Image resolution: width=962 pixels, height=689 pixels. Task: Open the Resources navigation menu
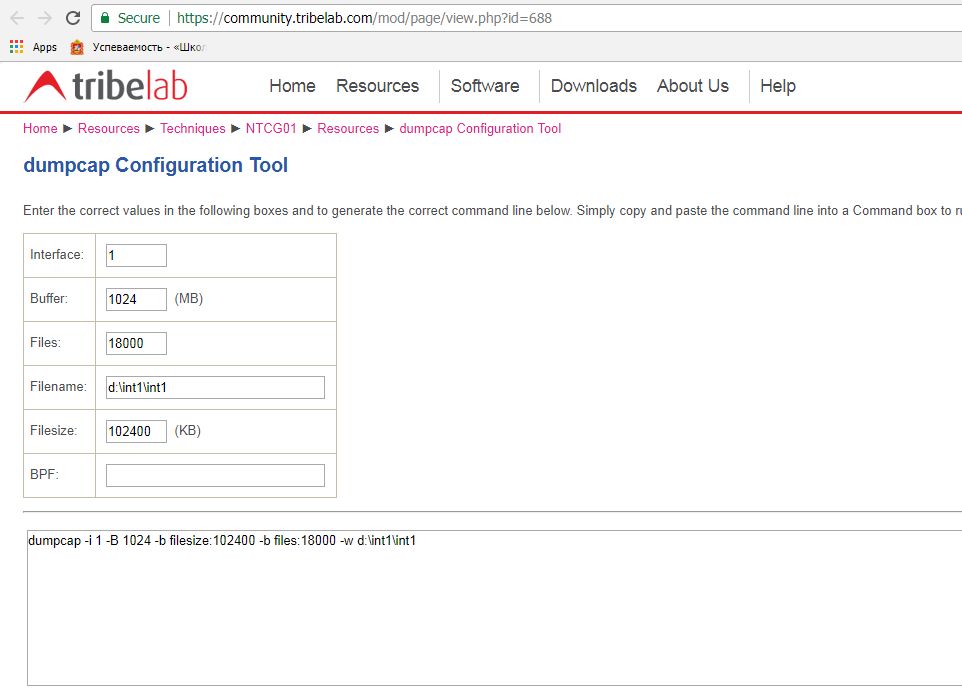[377, 86]
